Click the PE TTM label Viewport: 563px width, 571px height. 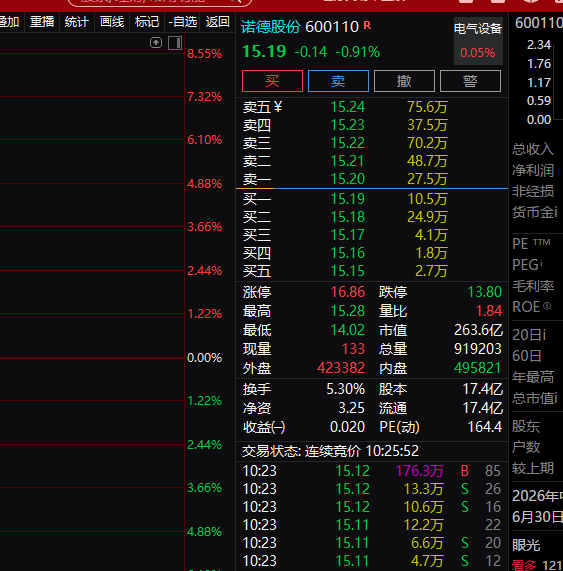coord(531,244)
